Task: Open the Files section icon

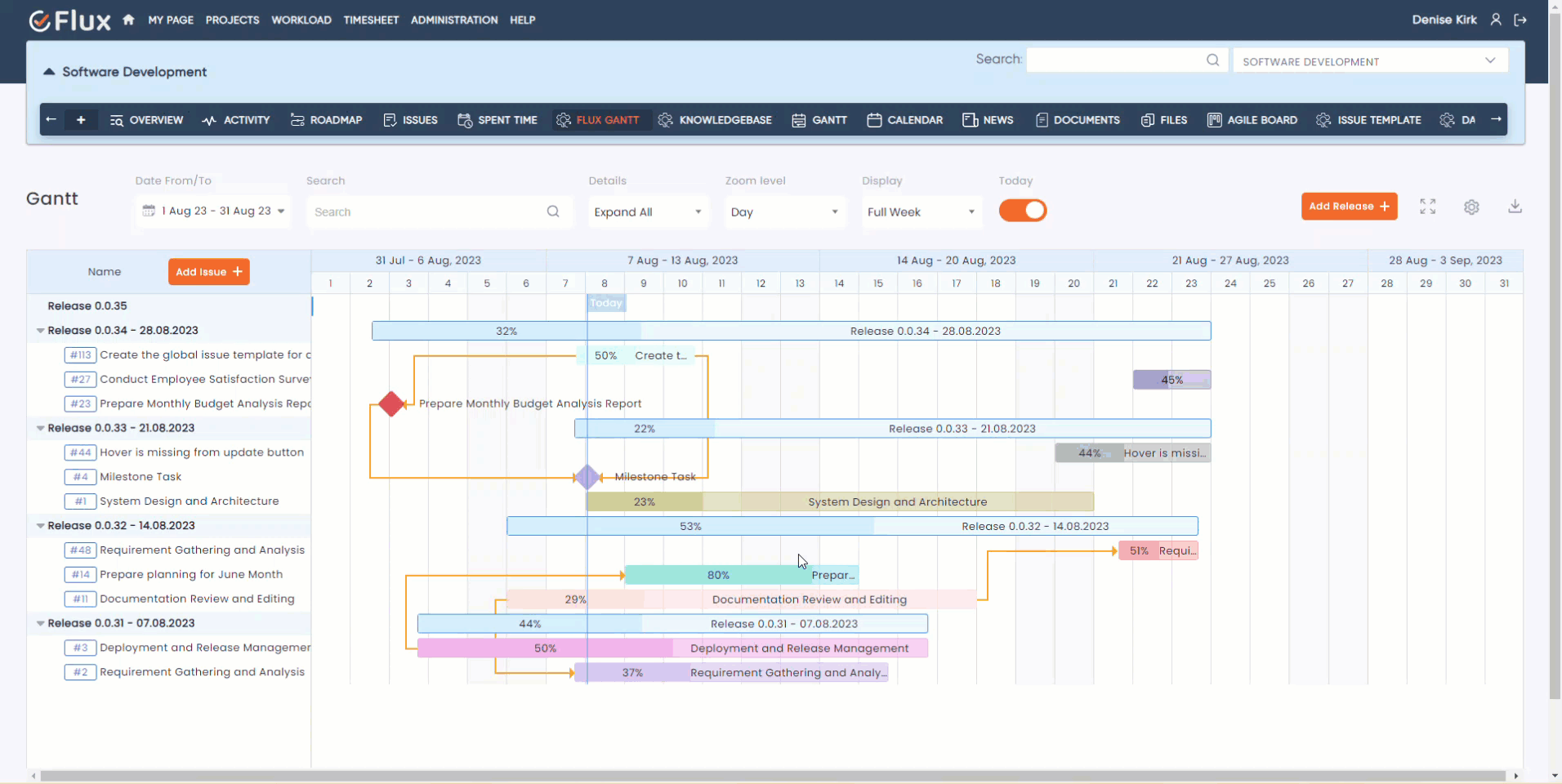Action: (1148, 120)
